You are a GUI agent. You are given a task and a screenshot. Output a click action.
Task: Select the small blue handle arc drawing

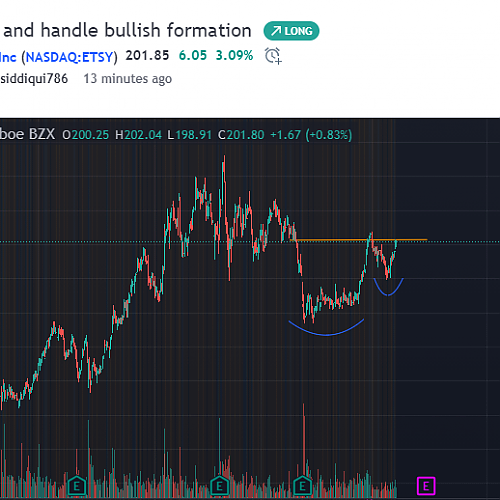[388, 287]
